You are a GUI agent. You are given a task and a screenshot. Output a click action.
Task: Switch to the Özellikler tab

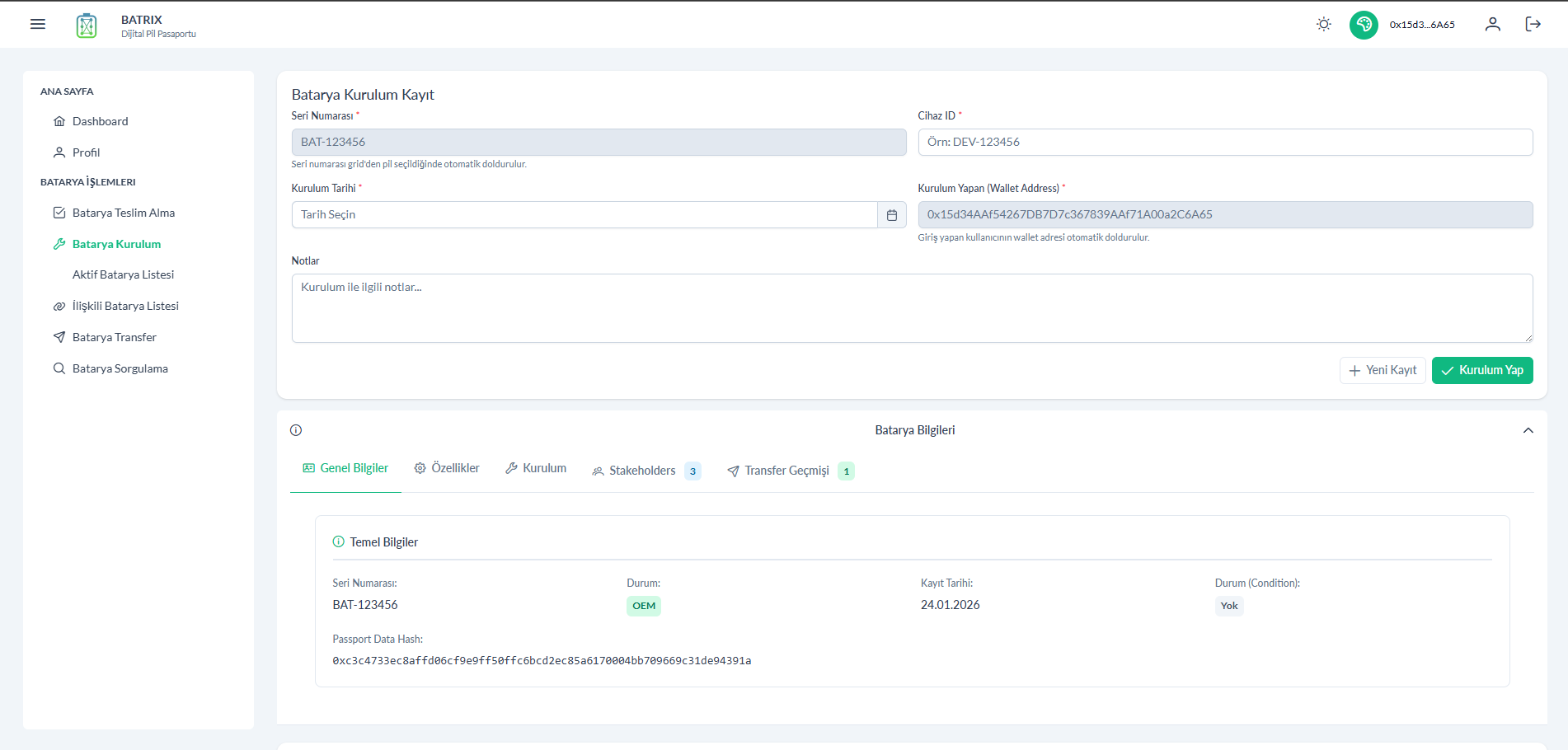447,468
